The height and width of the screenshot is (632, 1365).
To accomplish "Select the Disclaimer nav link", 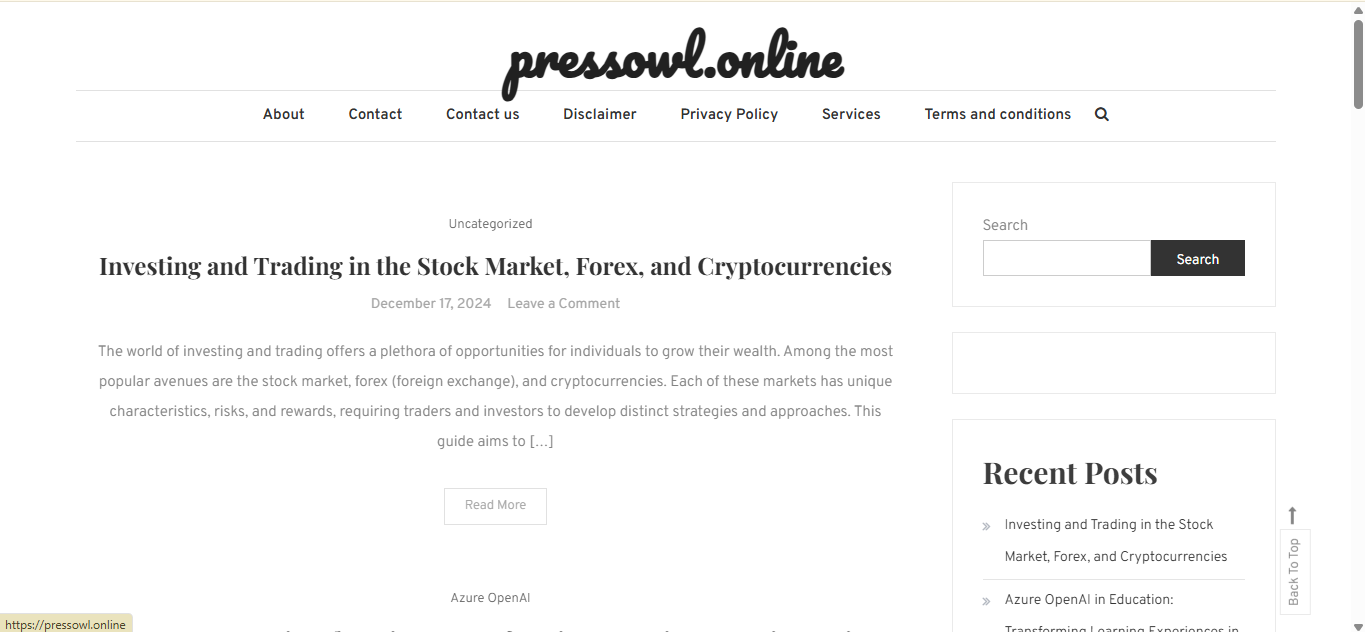I will tap(600, 114).
